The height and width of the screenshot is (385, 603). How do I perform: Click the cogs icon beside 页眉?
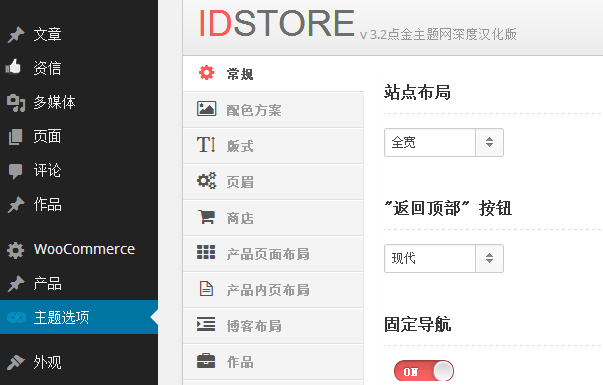click(x=207, y=181)
